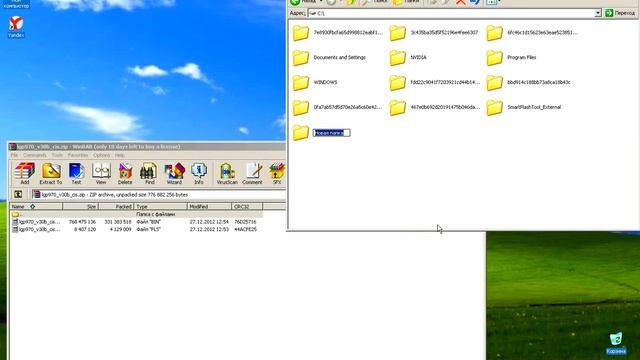Open the Yandex desktop shortcut
The image size is (640, 360).
[x=16, y=27]
